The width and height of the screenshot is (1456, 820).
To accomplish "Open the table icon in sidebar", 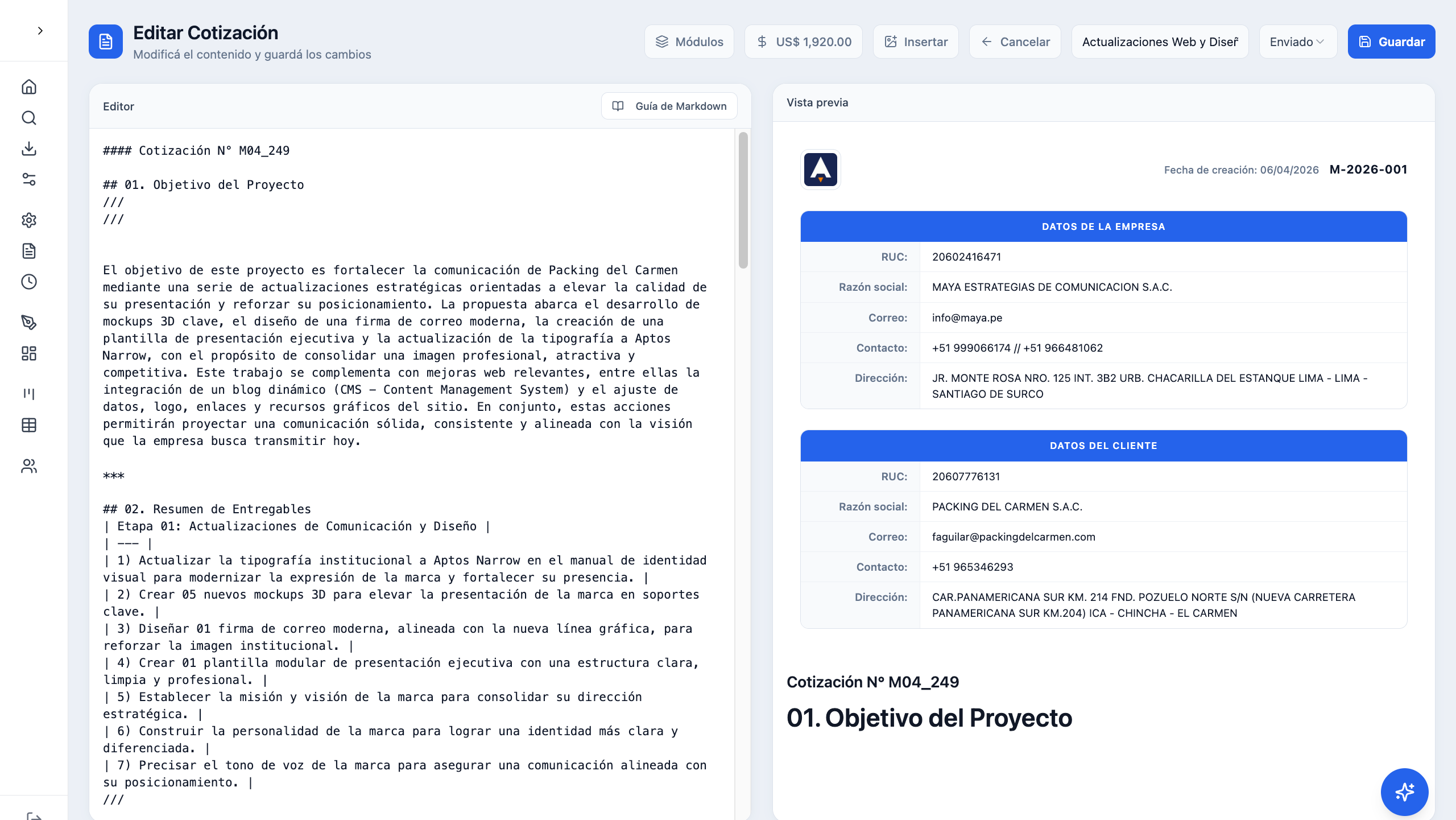I will [29, 425].
